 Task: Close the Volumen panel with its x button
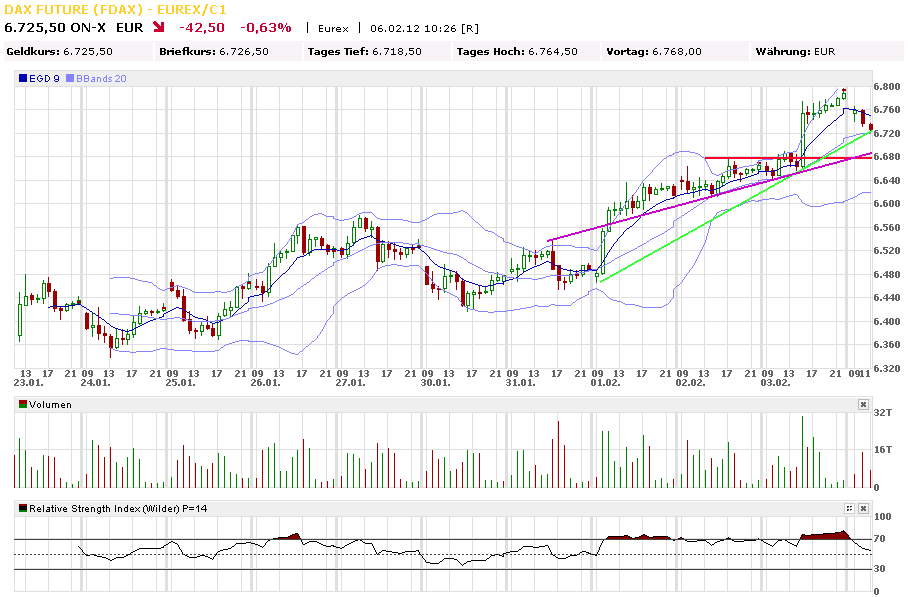click(x=863, y=404)
